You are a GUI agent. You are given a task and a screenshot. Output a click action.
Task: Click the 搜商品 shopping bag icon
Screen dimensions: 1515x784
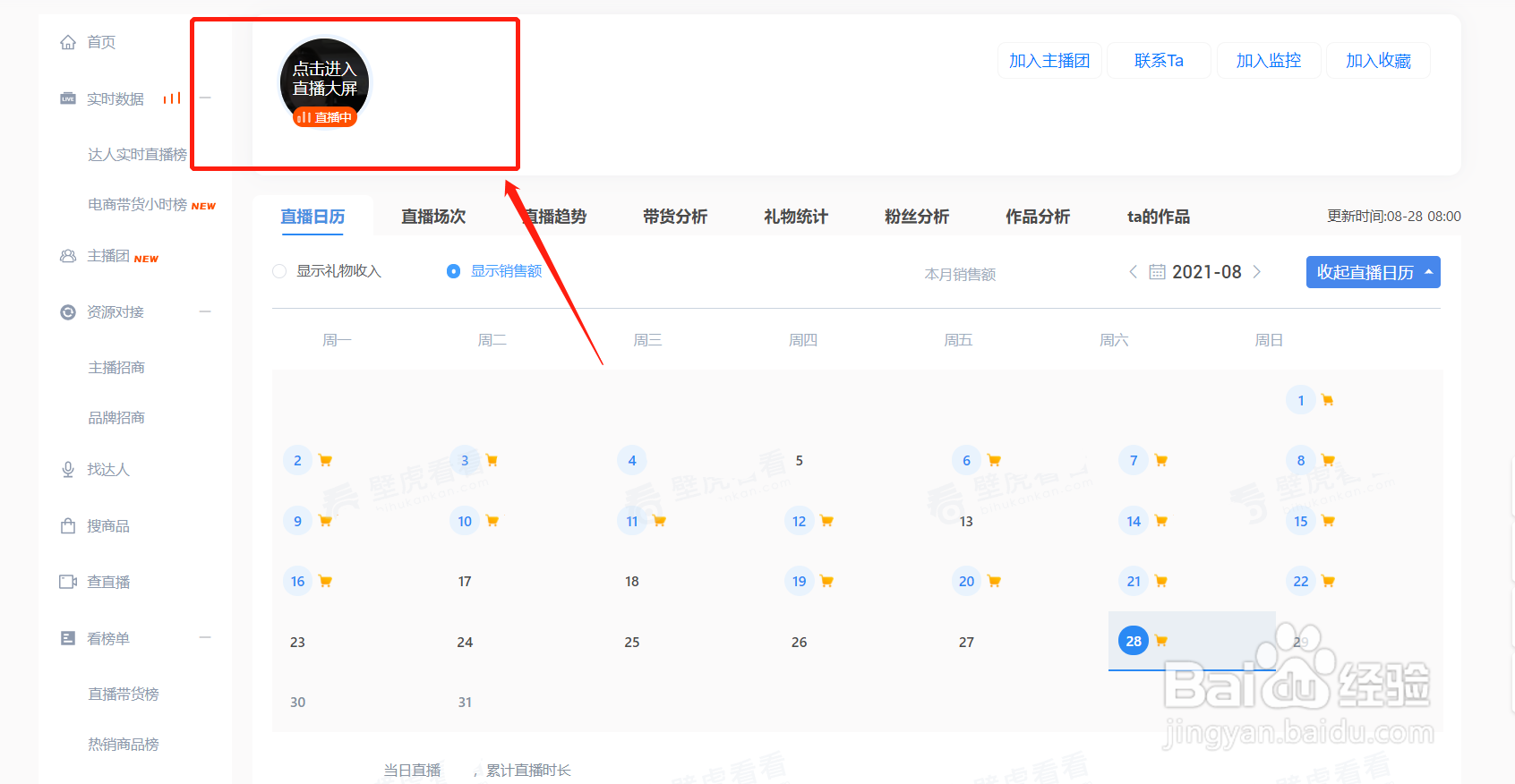coord(68,526)
